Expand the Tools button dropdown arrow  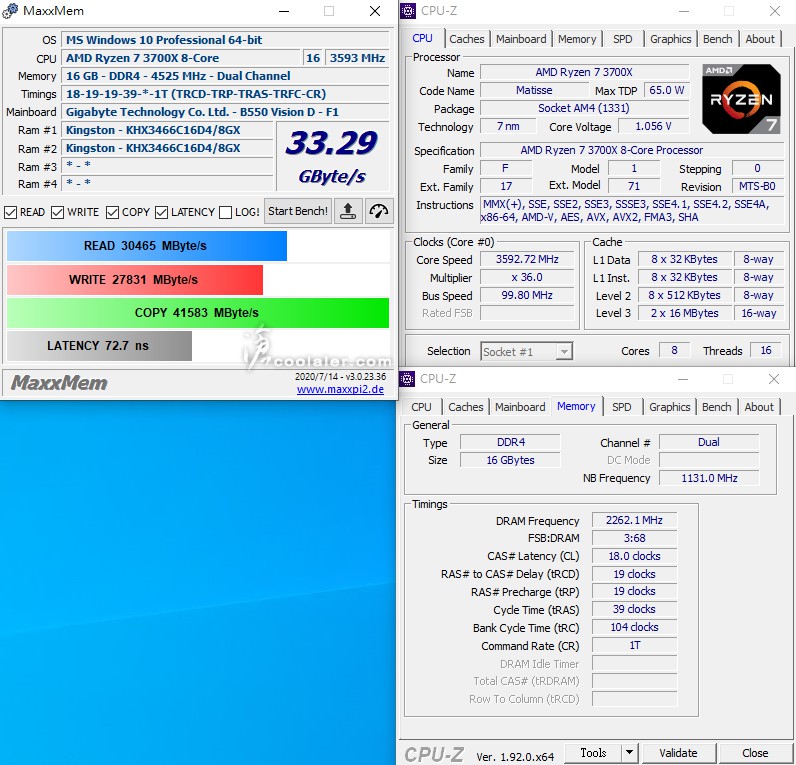(x=629, y=753)
